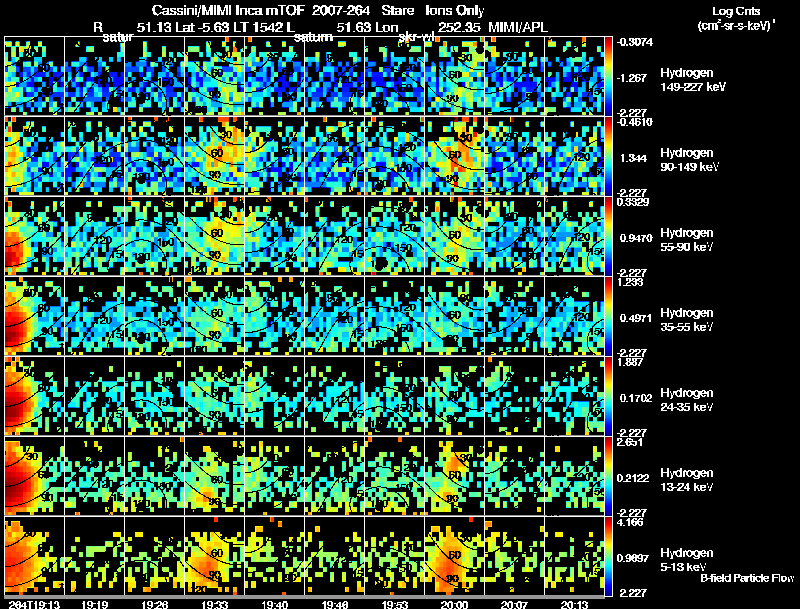The height and width of the screenshot is (609, 800).
Task: Click the '0.4971' colorbar mid value
Action: tap(636, 318)
